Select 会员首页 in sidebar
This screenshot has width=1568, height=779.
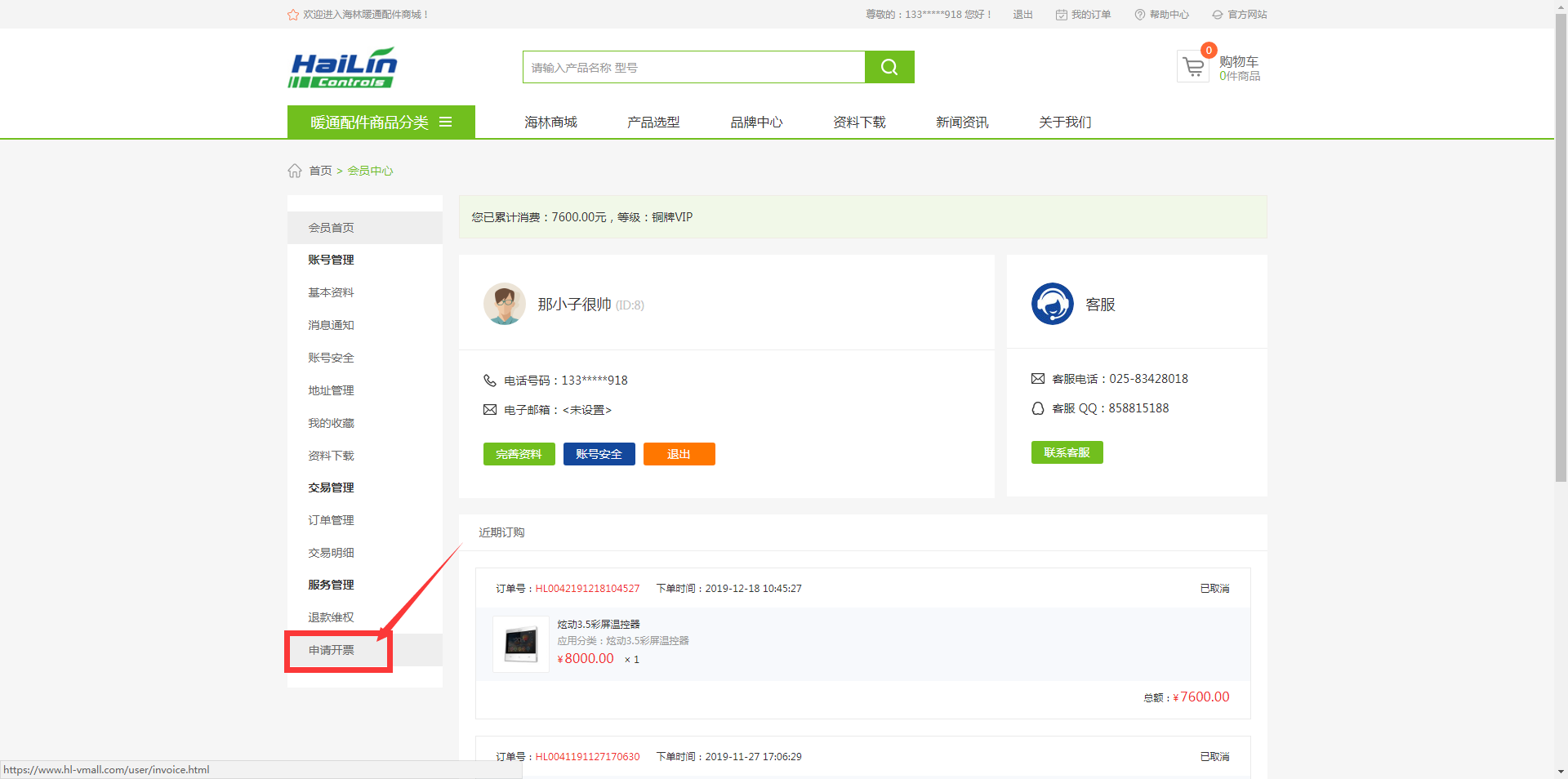[365, 228]
